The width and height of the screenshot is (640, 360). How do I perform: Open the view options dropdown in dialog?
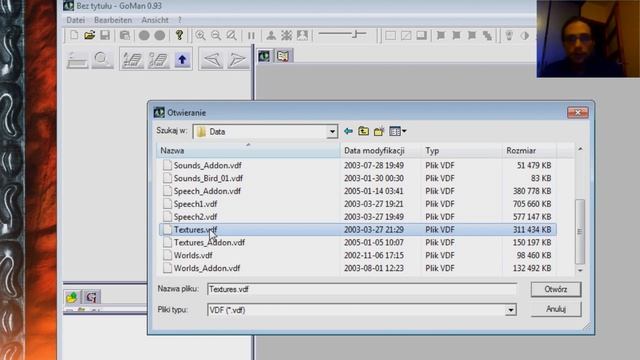(398, 131)
